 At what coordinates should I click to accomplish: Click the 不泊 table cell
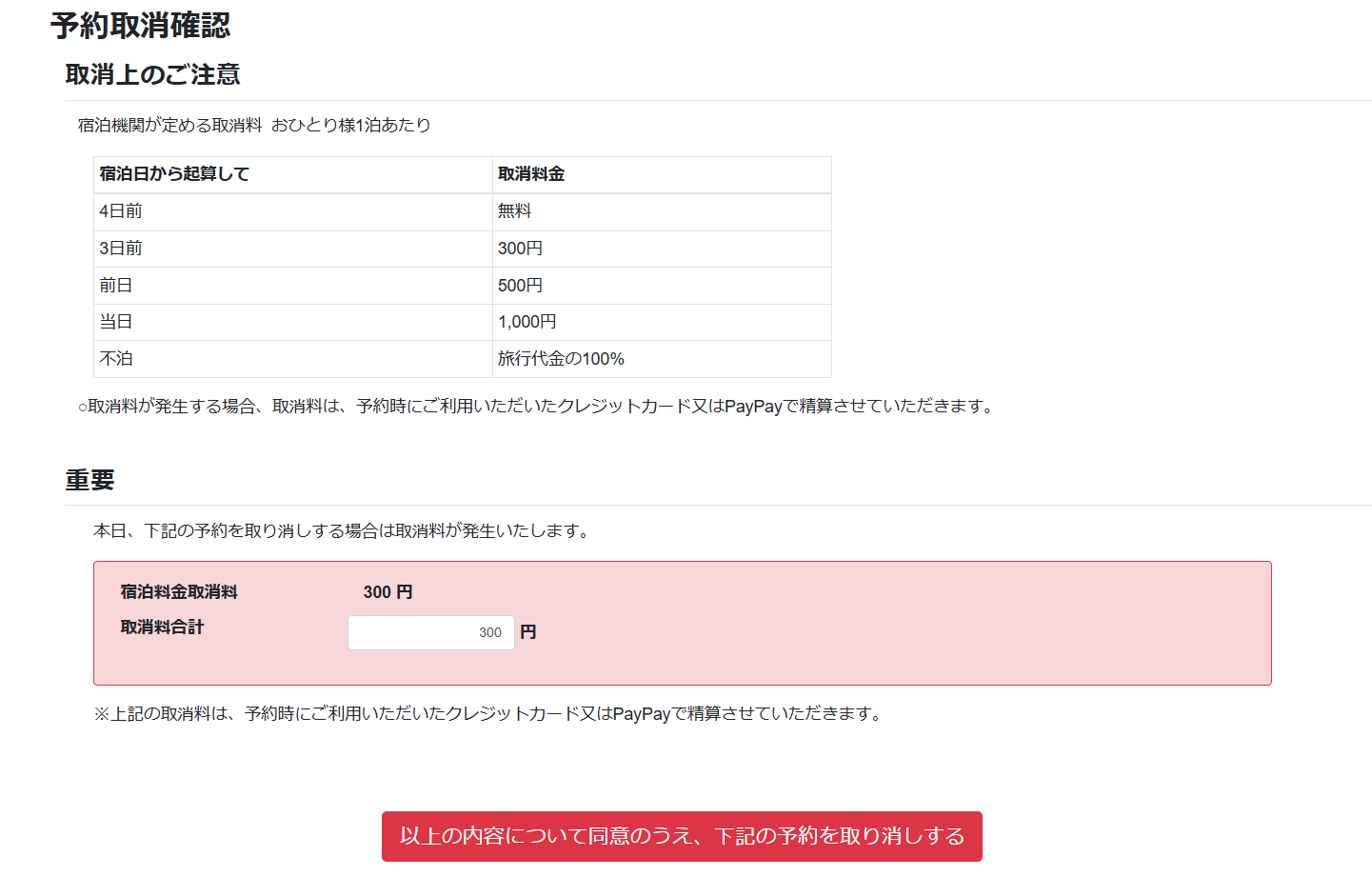point(293,359)
